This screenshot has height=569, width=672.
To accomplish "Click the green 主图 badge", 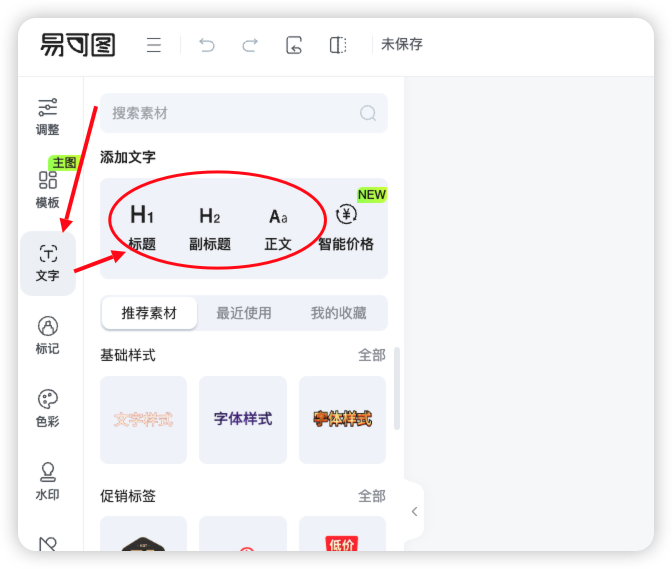I will [x=64, y=163].
